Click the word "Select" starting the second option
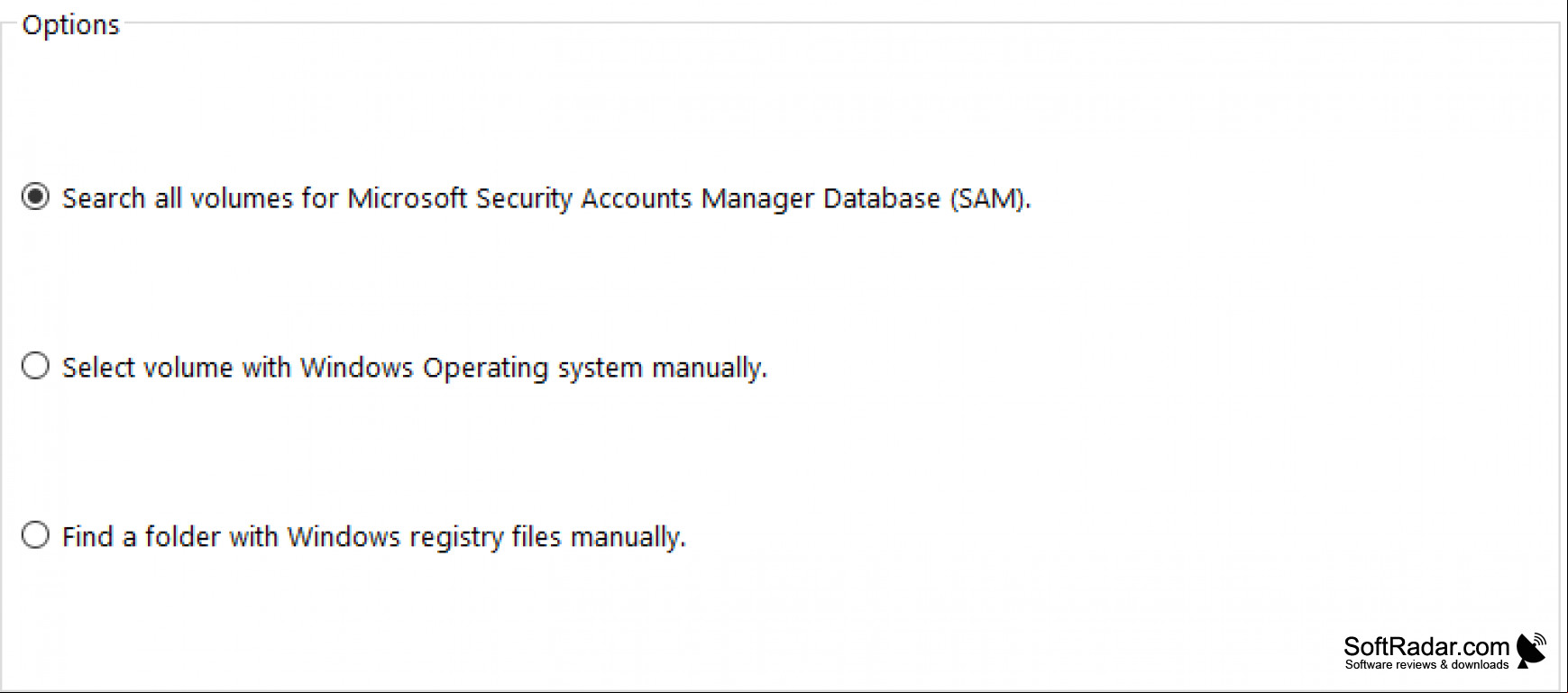 [x=98, y=368]
